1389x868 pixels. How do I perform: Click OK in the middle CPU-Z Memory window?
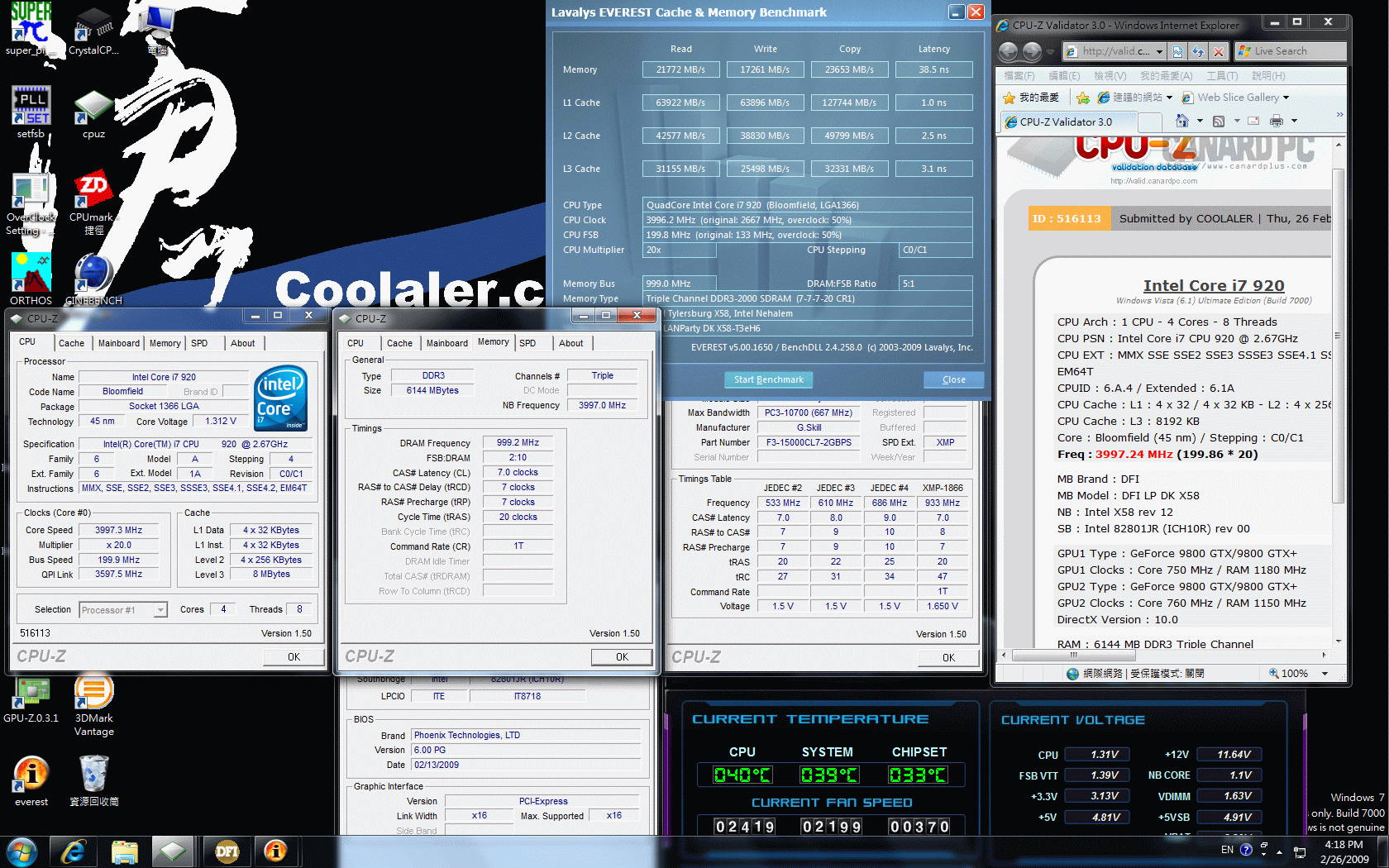(622, 656)
